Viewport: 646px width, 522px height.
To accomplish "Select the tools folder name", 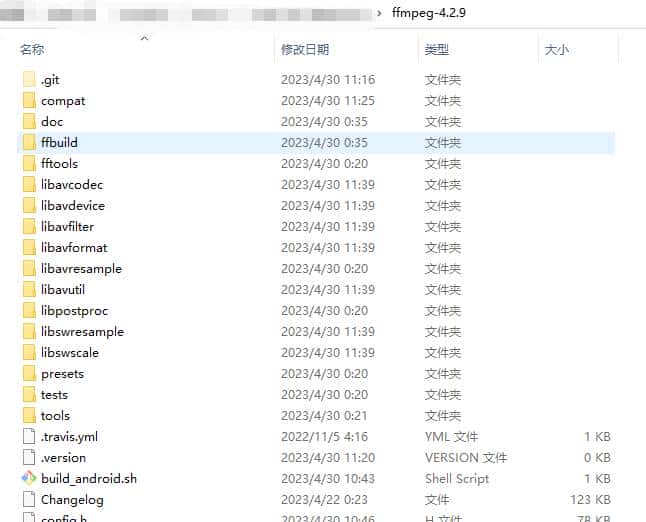I will coord(55,416).
